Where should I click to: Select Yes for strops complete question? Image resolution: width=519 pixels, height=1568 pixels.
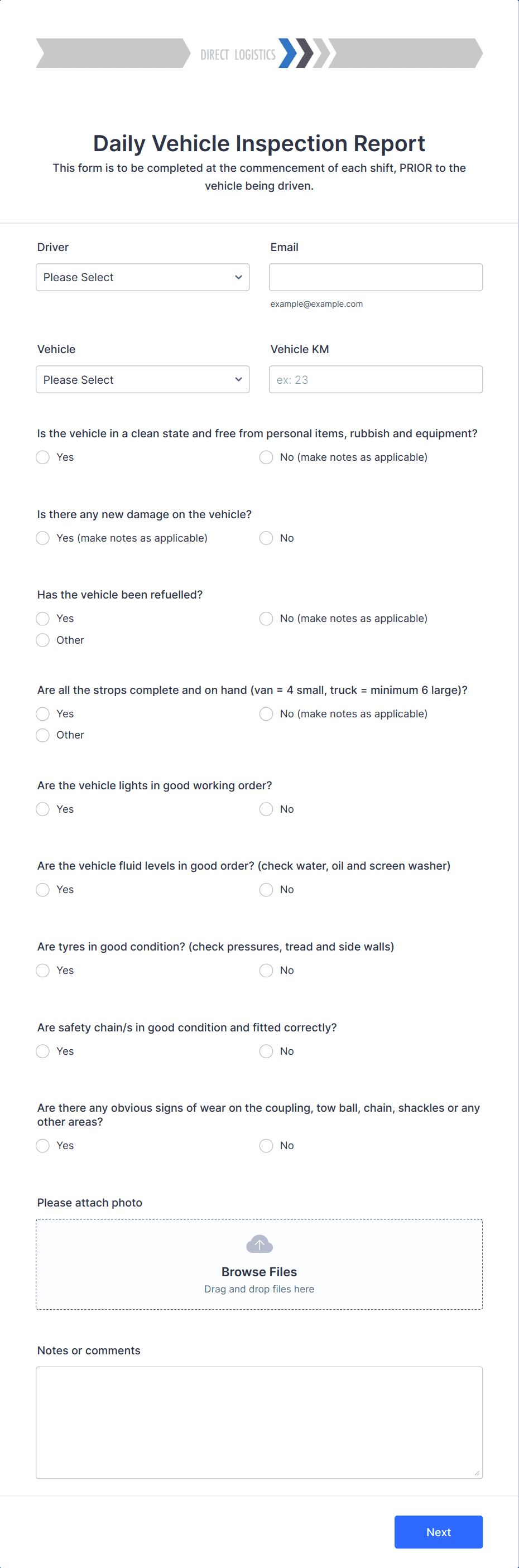pyautogui.click(x=42, y=713)
